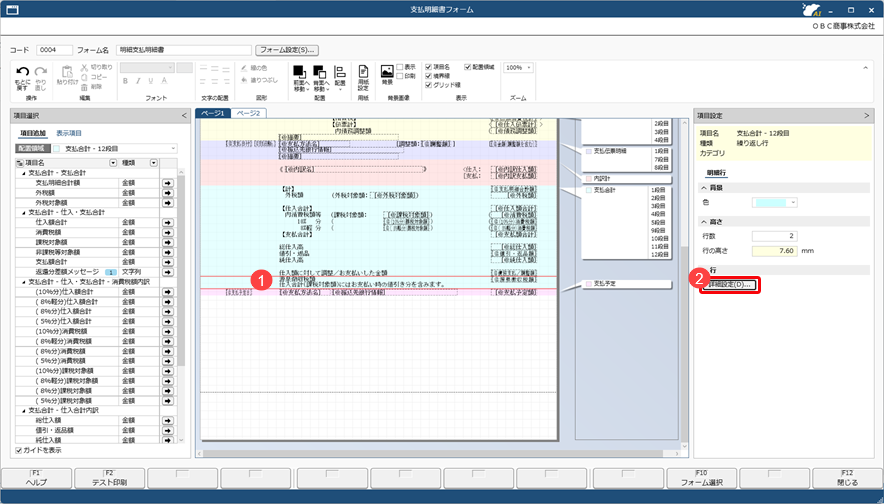This screenshot has height=504, width=884.
Task: Click the F2 テスト印刷 function button
Action: (x=110, y=478)
